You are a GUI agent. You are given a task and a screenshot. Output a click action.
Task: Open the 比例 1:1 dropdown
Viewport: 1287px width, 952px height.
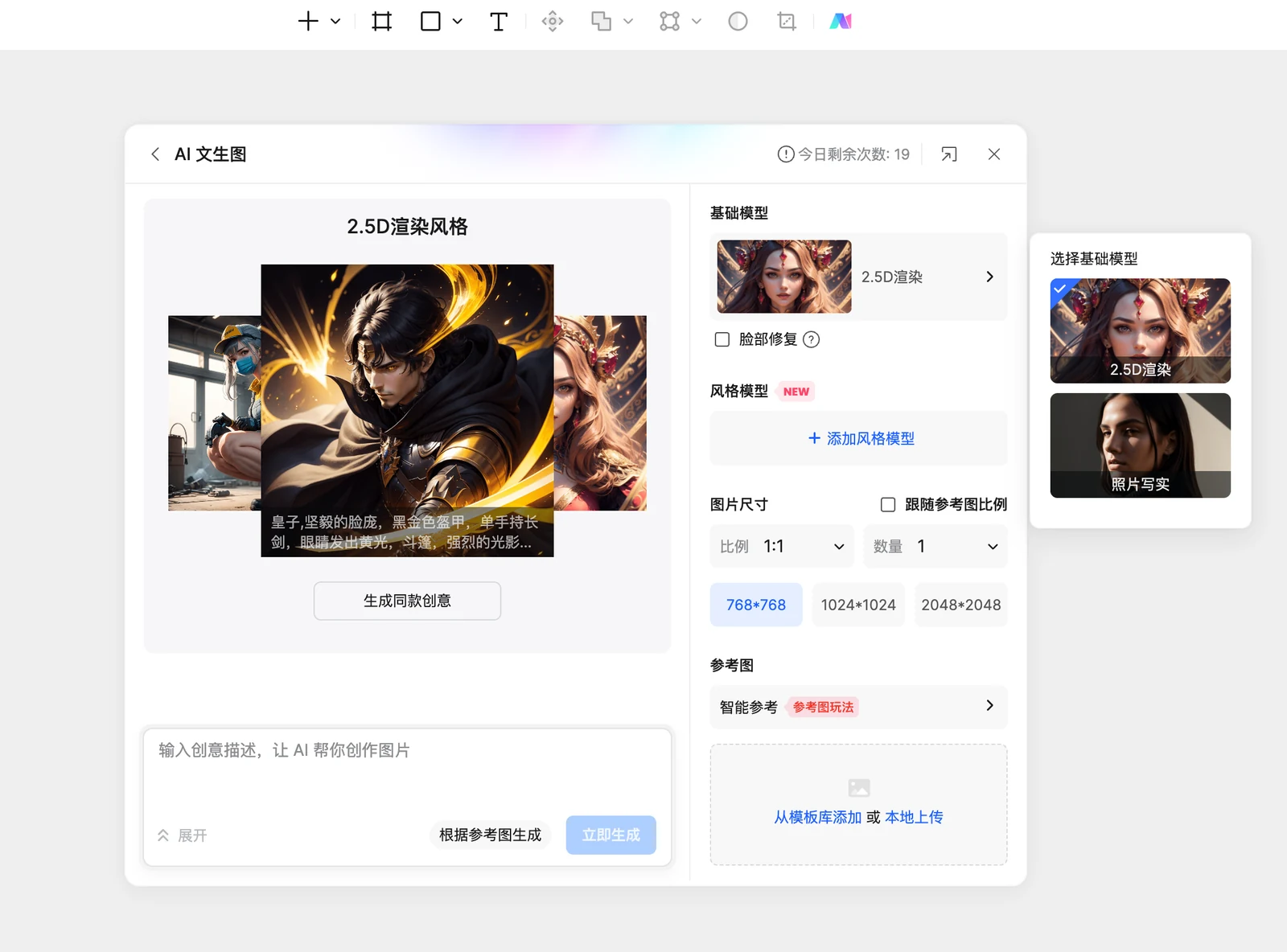tap(780, 547)
